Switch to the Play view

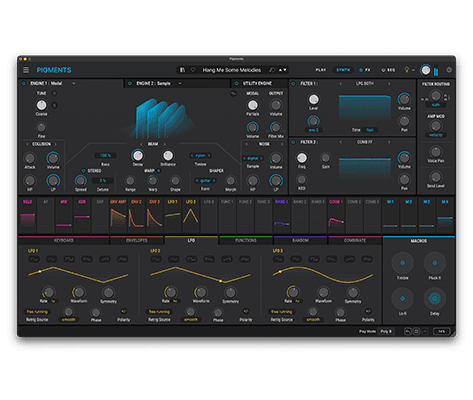point(321,70)
